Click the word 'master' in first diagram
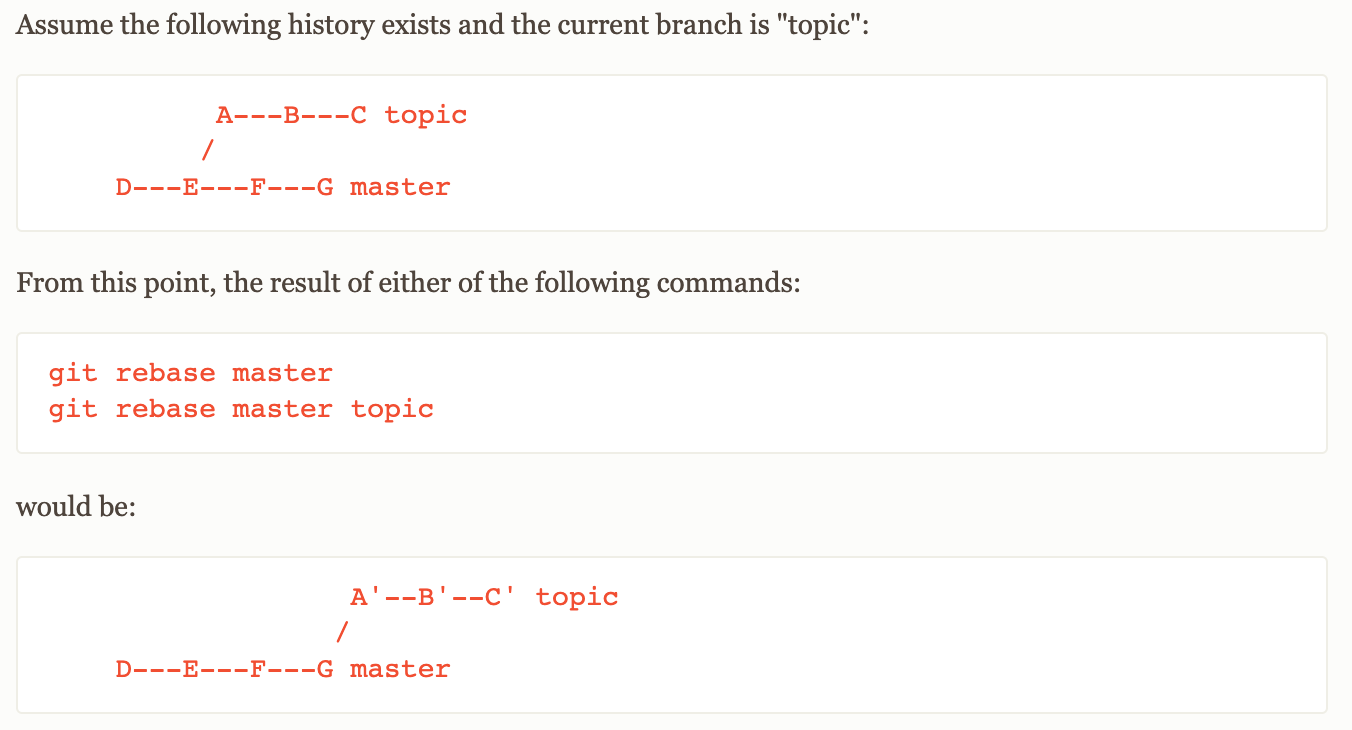This screenshot has width=1352, height=730. (400, 187)
